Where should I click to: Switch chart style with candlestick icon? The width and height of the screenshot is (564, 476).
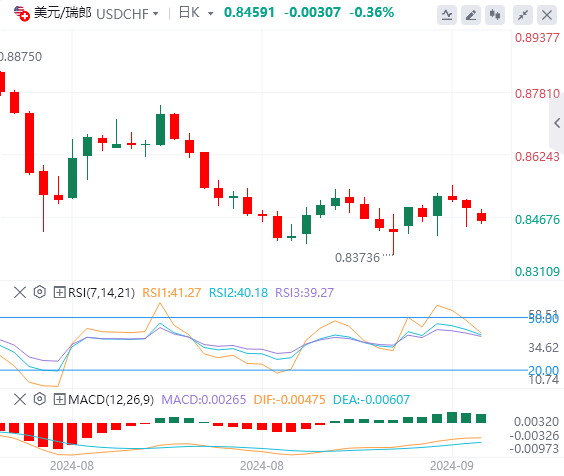point(495,15)
